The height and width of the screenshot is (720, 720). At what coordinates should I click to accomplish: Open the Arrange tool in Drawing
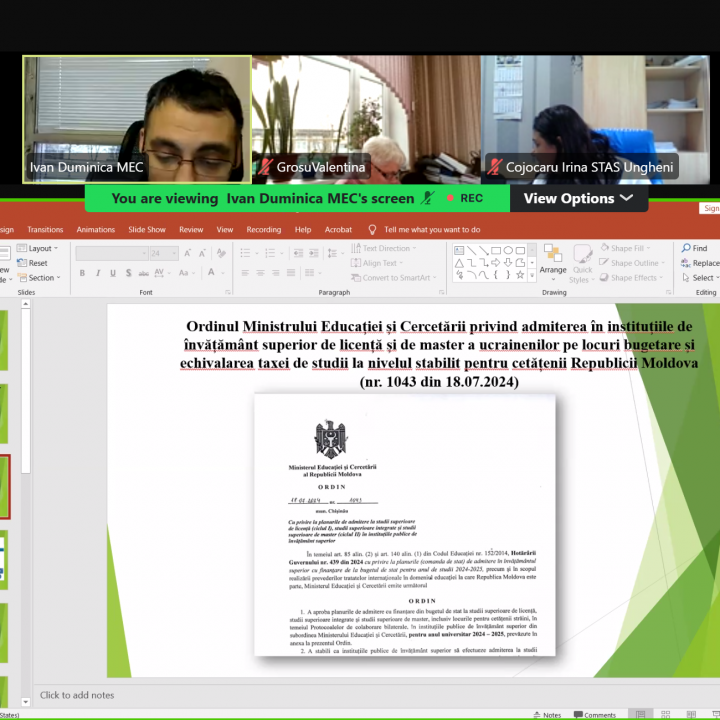[x=553, y=259]
